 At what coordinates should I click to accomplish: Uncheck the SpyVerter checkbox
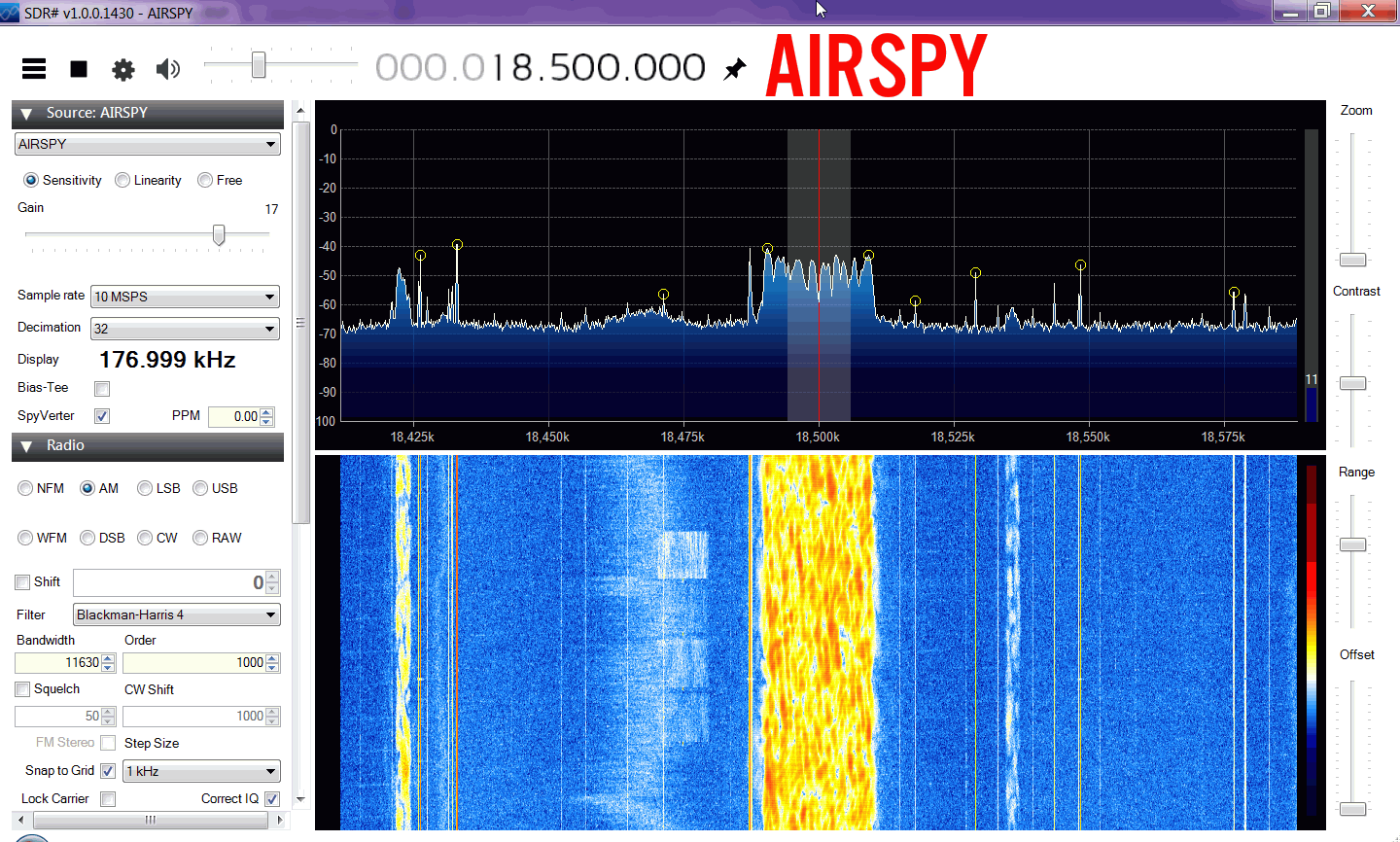[x=102, y=416]
